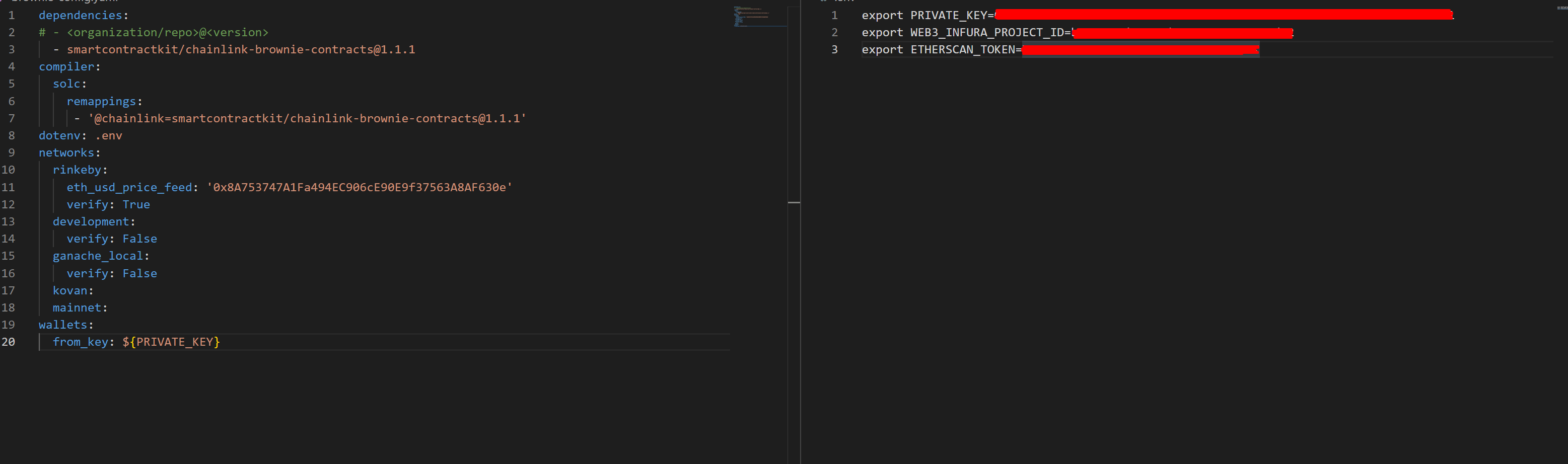The image size is (1568, 464).
Task: Click line number 20 in the yaml editor gutter
Action: click(x=8, y=342)
